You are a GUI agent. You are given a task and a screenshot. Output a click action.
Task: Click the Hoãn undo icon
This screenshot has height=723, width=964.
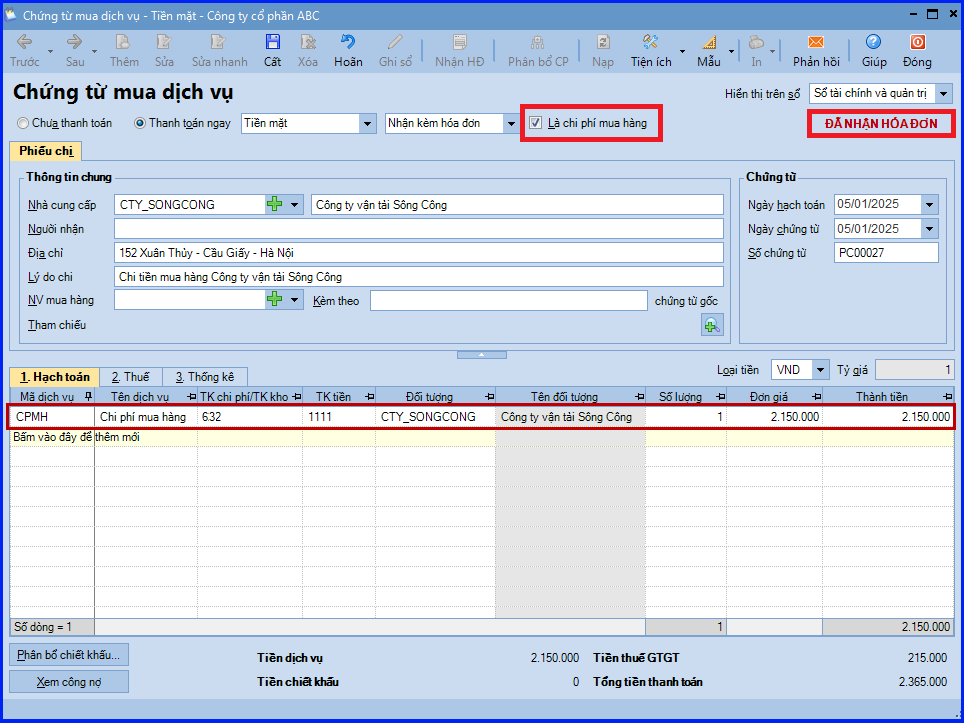pyautogui.click(x=348, y=42)
